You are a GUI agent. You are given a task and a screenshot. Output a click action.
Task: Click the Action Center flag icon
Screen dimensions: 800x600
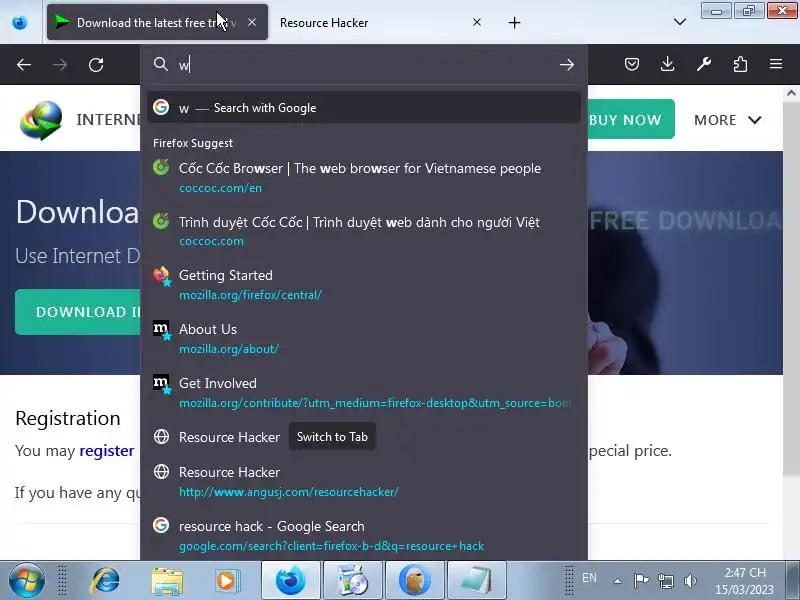pyautogui.click(x=641, y=581)
